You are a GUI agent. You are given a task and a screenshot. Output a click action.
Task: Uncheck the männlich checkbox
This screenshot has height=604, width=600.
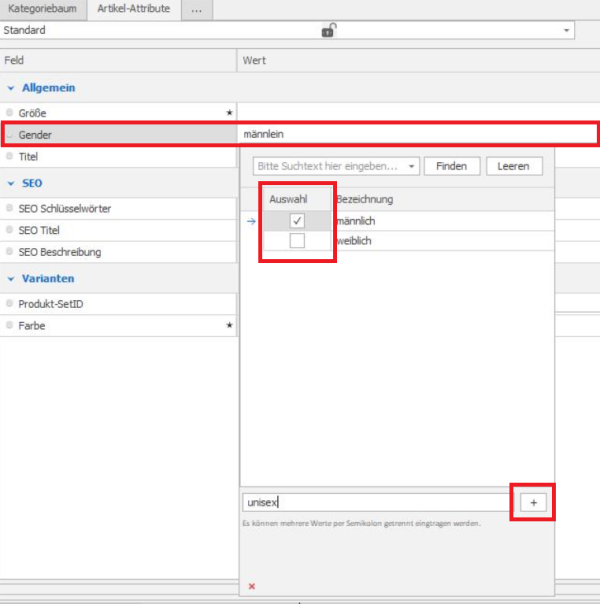[x=297, y=221]
